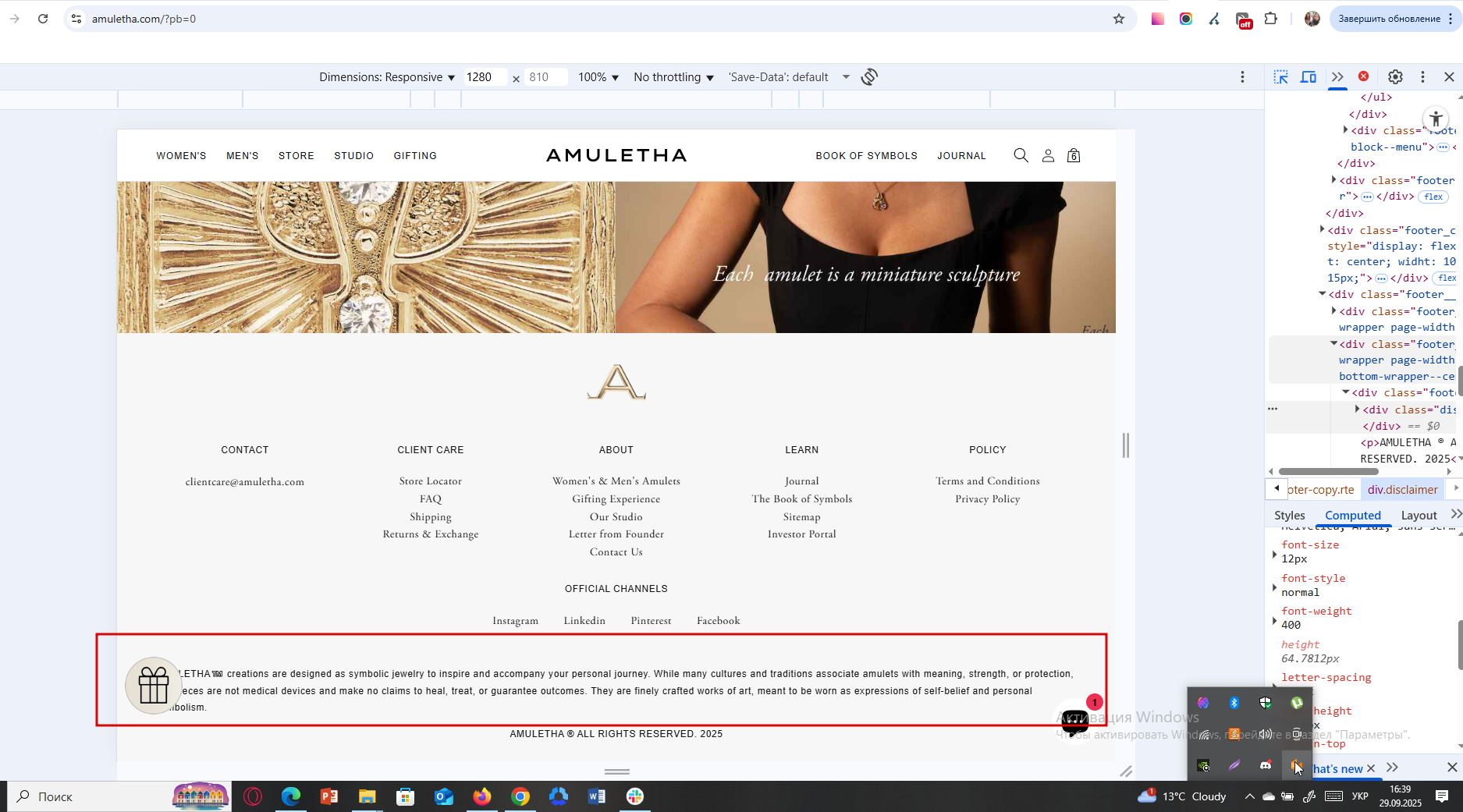Image resolution: width=1463 pixels, height=812 pixels.
Task: Open DevTools red error counter
Action: click(x=1363, y=76)
